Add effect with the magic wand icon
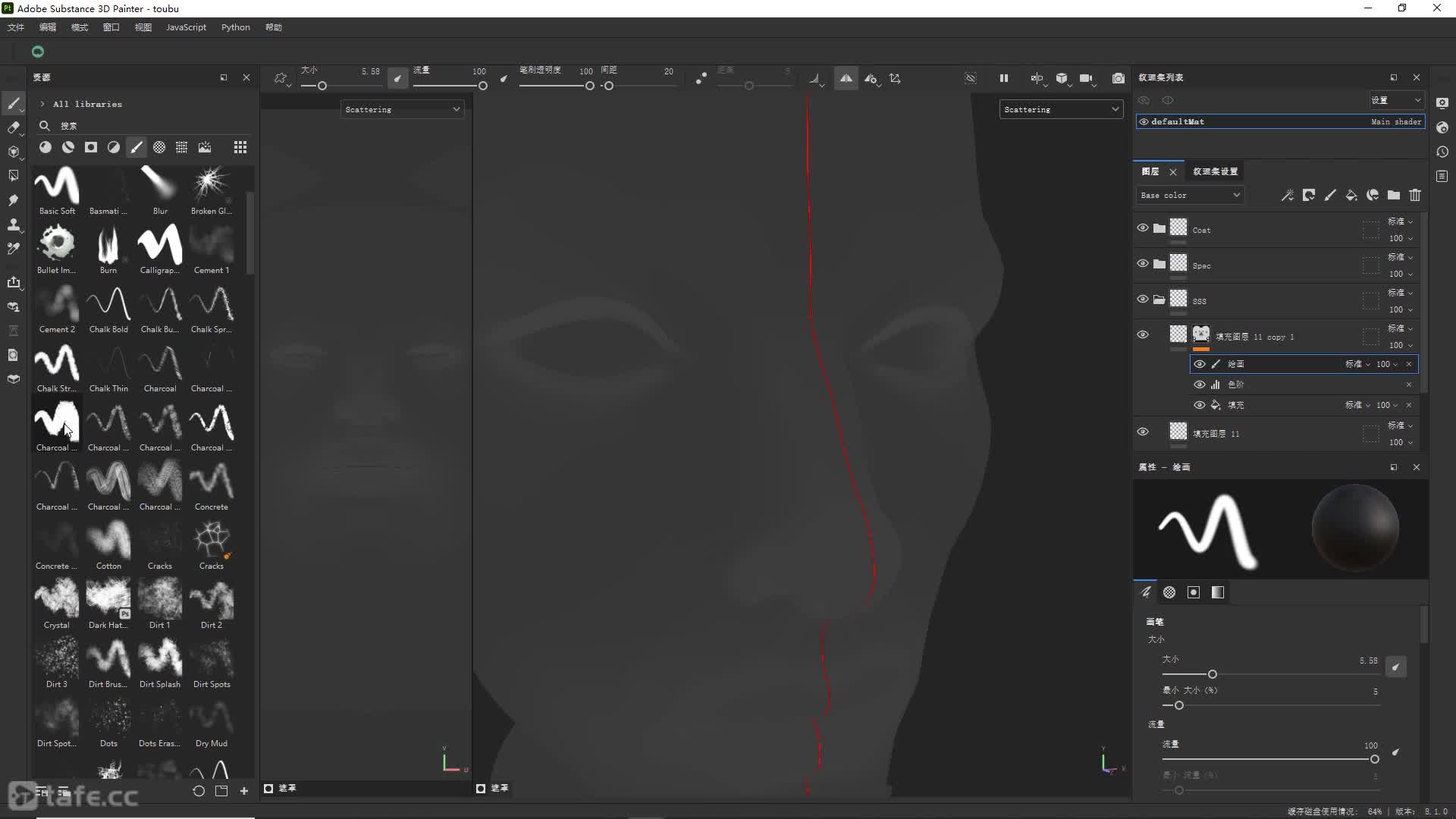This screenshot has height=819, width=1456. [x=1288, y=196]
